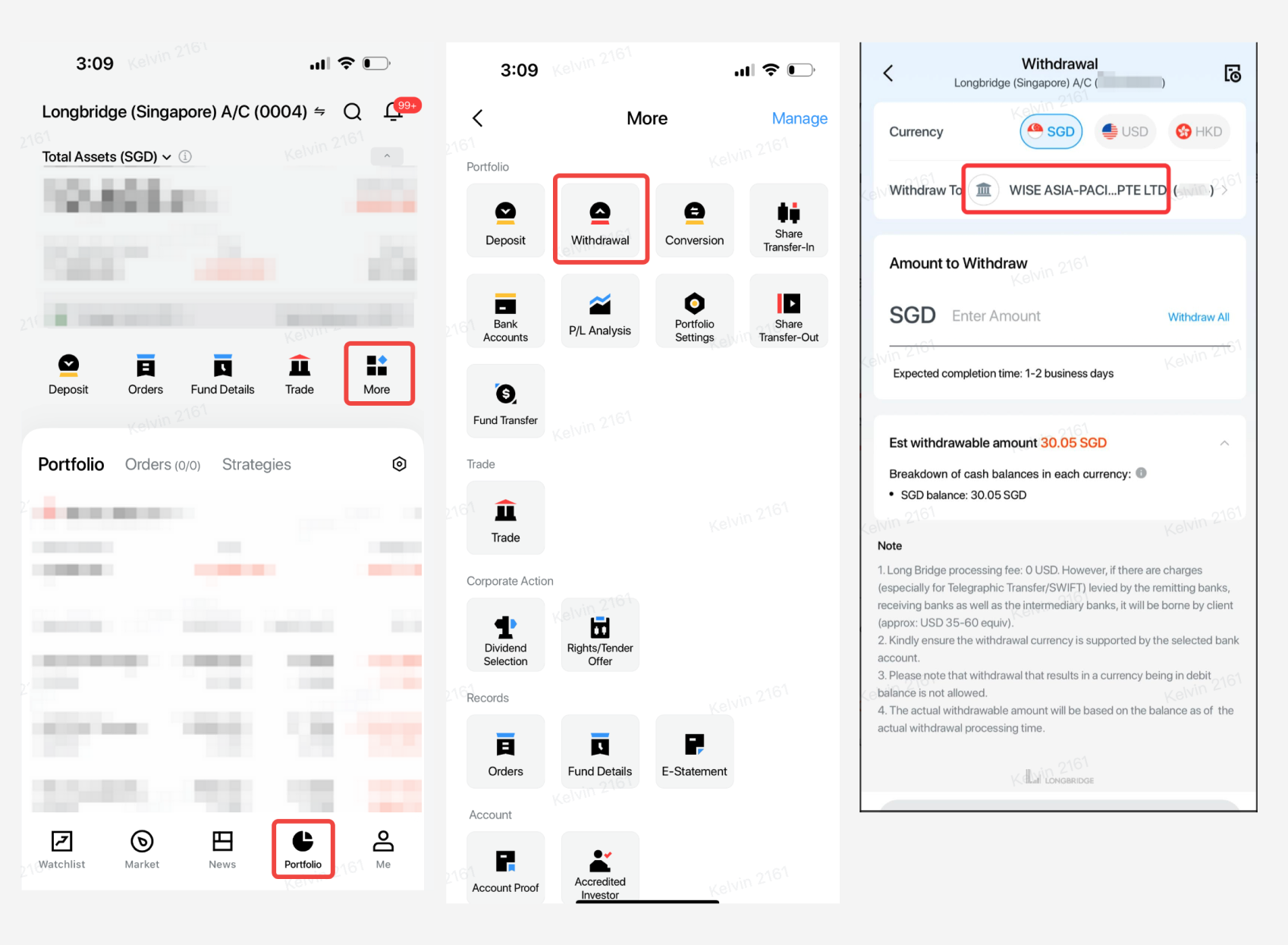Open Orders shortcut on portfolio home screen

click(146, 374)
